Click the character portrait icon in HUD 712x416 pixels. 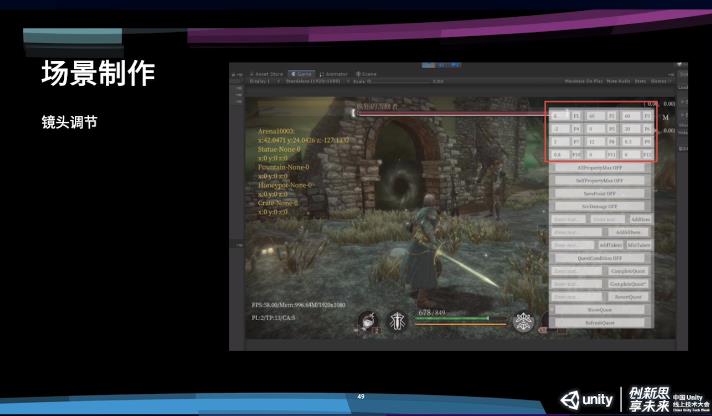point(370,322)
